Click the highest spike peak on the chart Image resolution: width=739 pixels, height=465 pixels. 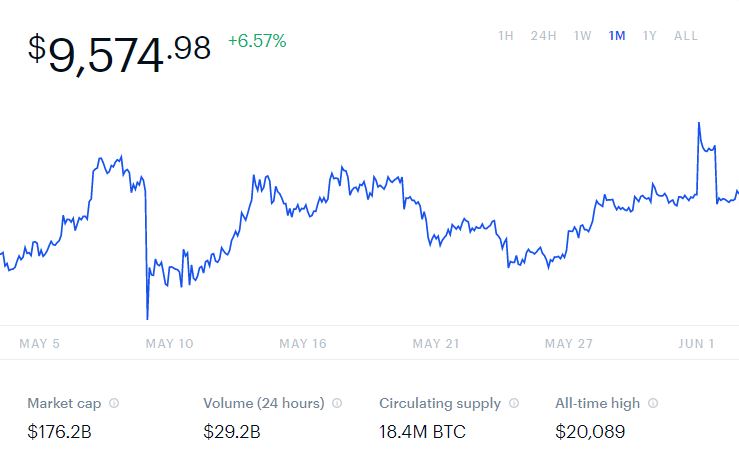(x=698, y=123)
